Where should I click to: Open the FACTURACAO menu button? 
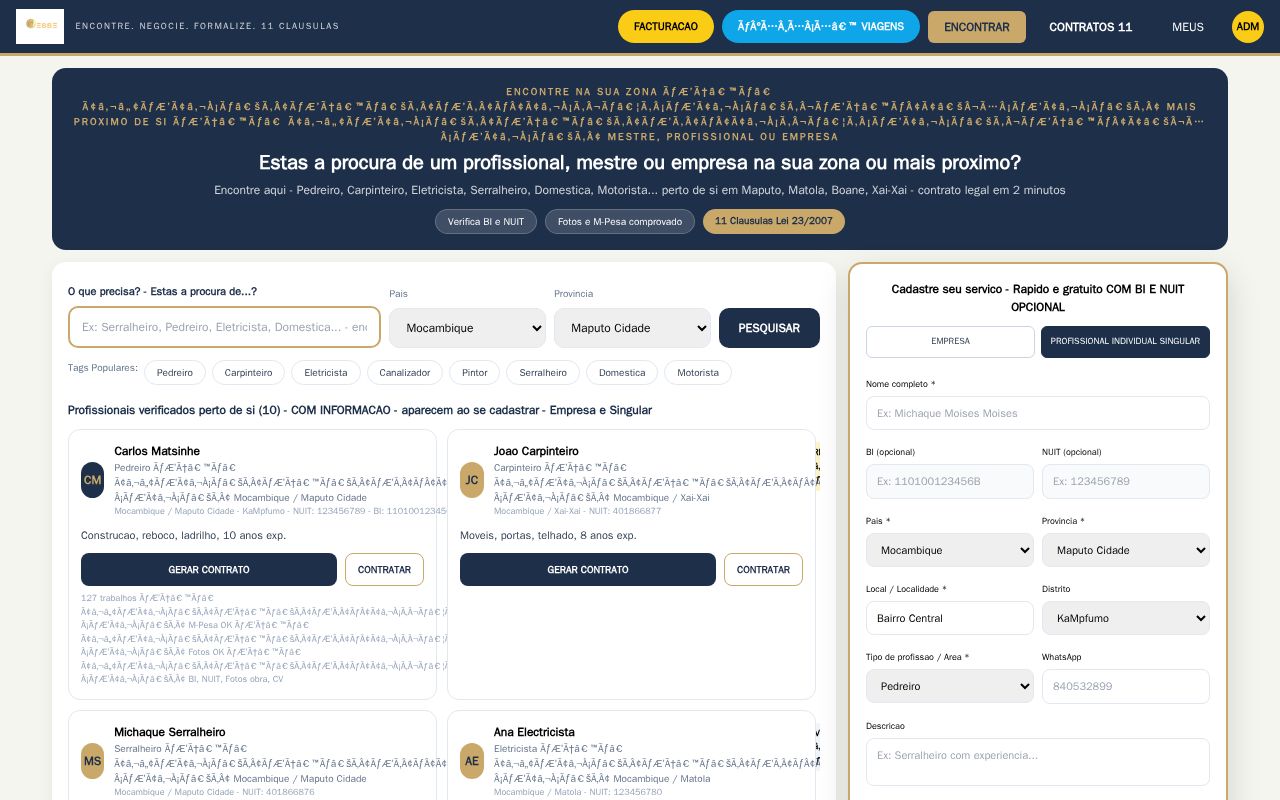pyautogui.click(x=666, y=27)
